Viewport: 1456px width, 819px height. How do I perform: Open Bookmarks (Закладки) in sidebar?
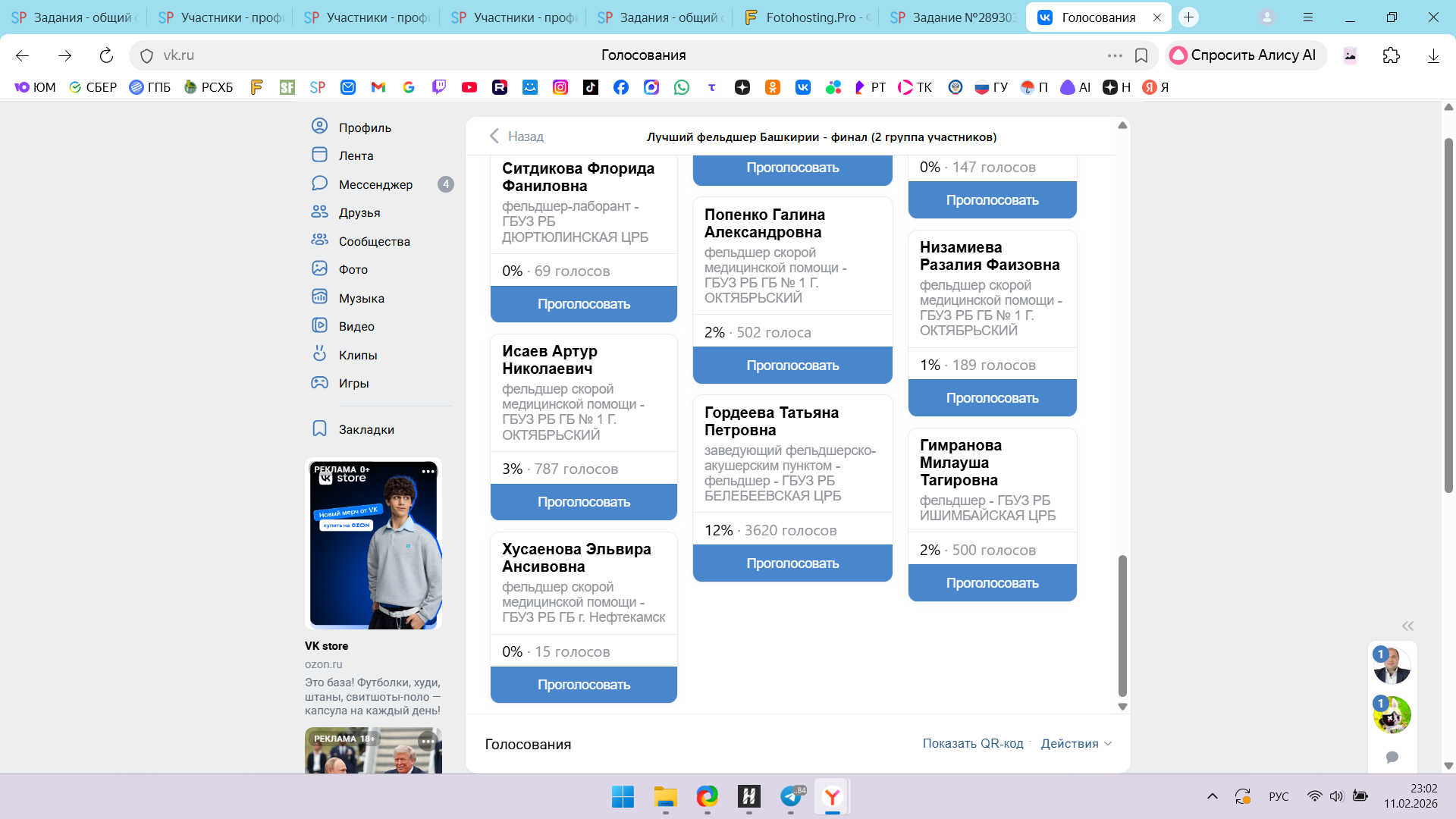[x=366, y=429]
